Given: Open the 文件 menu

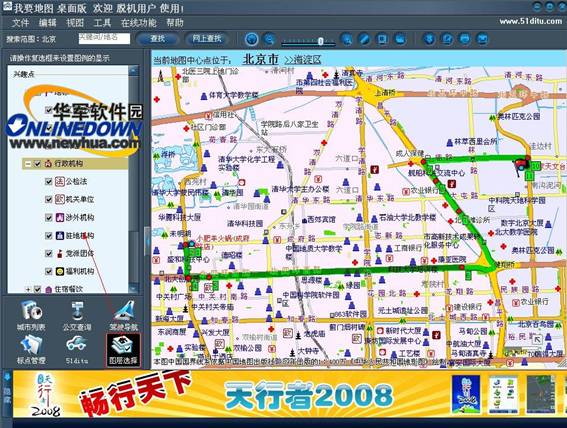Looking at the screenshot, I should [x=20, y=23].
